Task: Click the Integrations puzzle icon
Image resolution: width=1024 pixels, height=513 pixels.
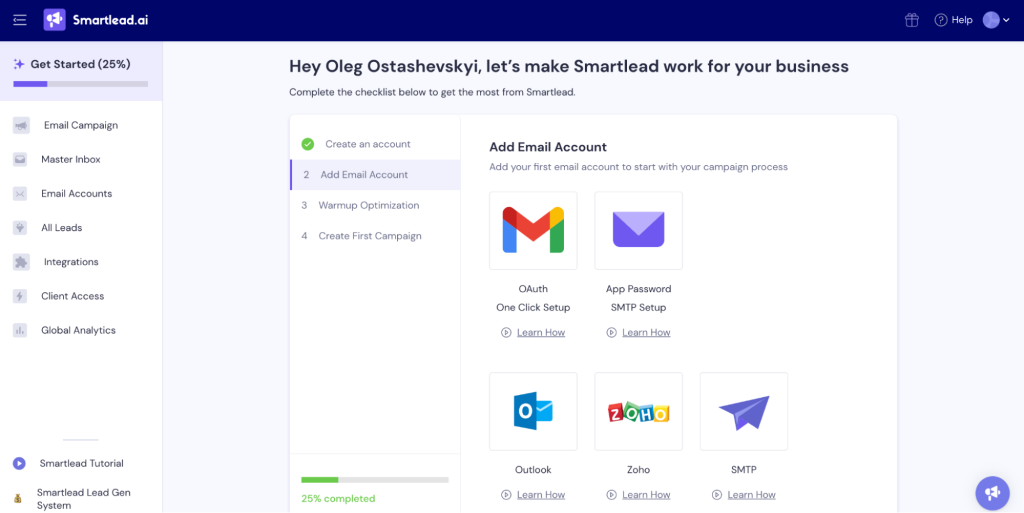Action: coord(21,262)
